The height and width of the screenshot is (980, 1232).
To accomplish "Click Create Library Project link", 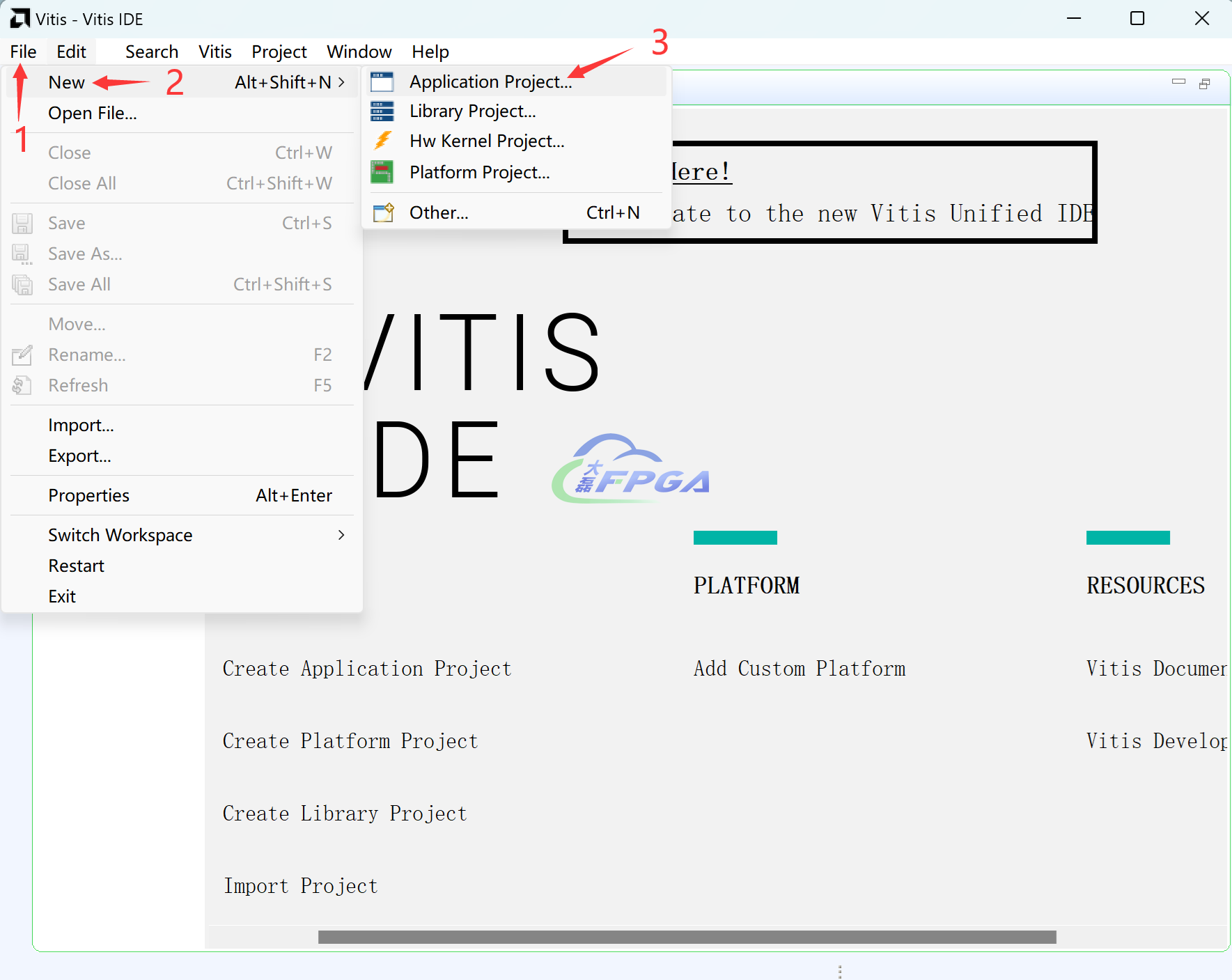I will click(x=345, y=814).
